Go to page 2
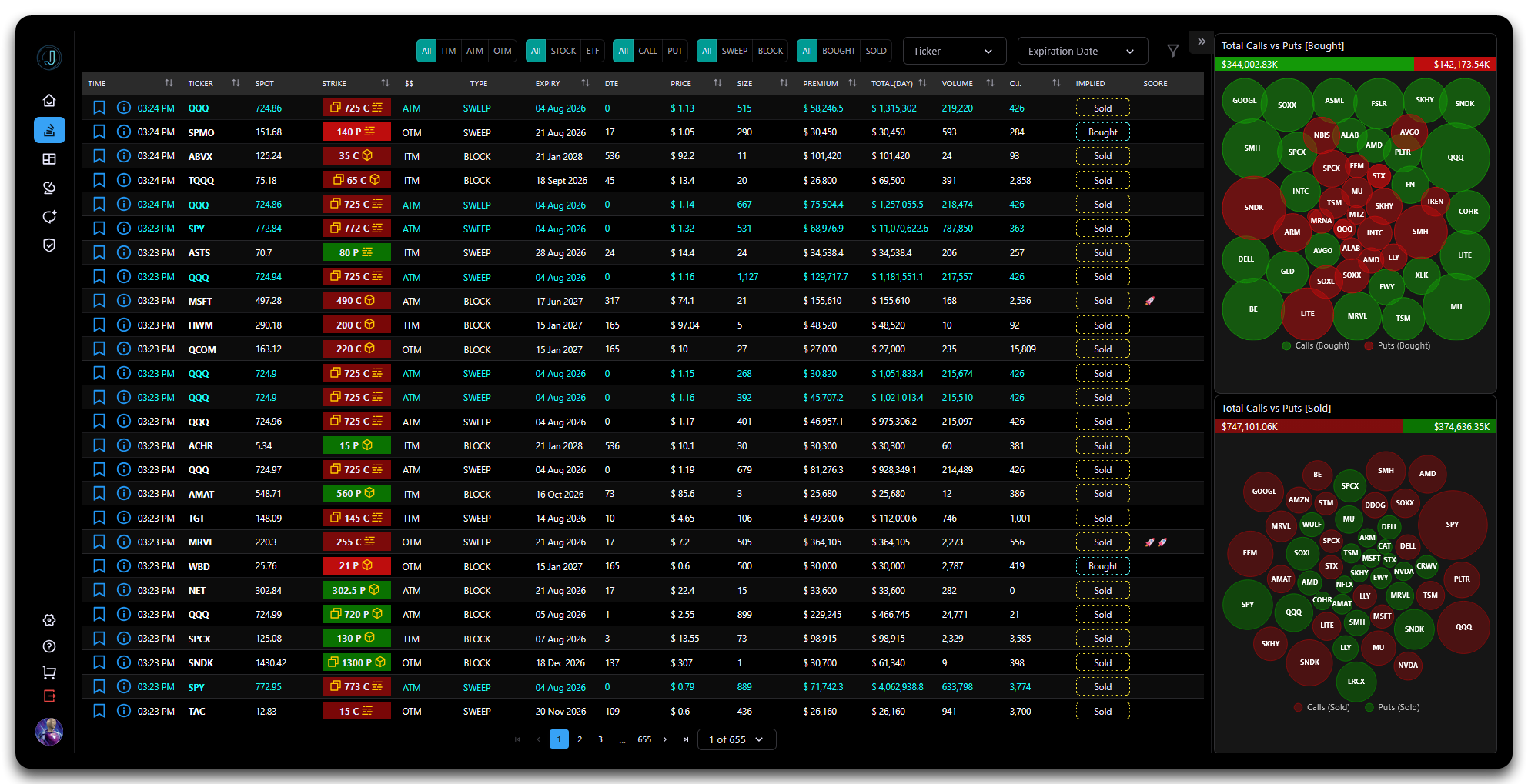This screenshot has width=1528, height=784. [580, 739]
